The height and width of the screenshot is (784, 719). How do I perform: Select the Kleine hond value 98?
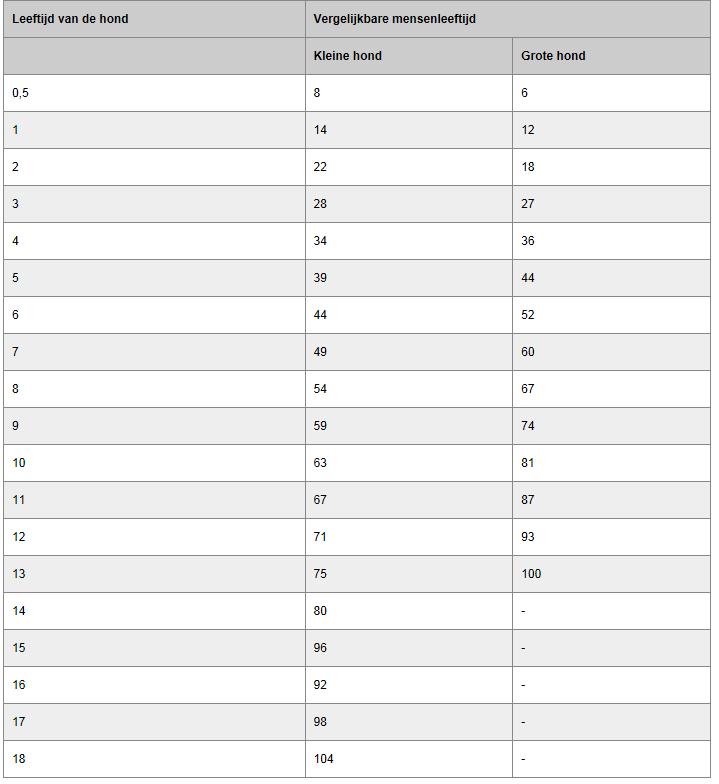pos(320,722)
